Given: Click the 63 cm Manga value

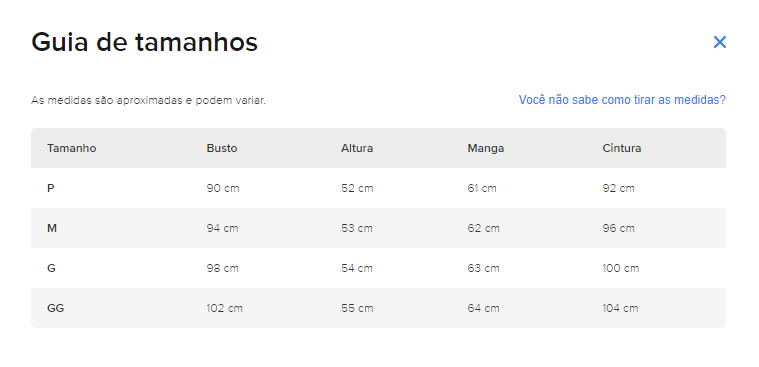Looking at the screenshot, I should click(483, 268).
